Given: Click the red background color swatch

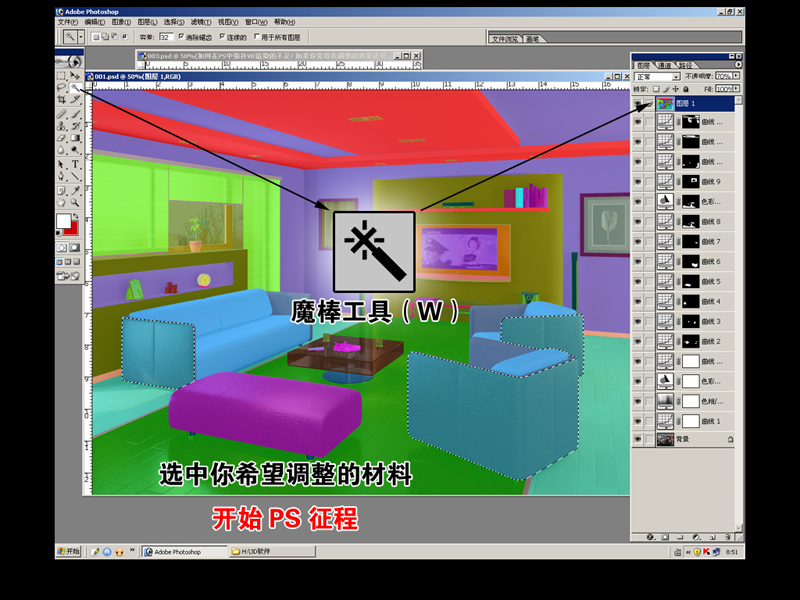Looking at the screenshot, I should click(x=73, y=230).
